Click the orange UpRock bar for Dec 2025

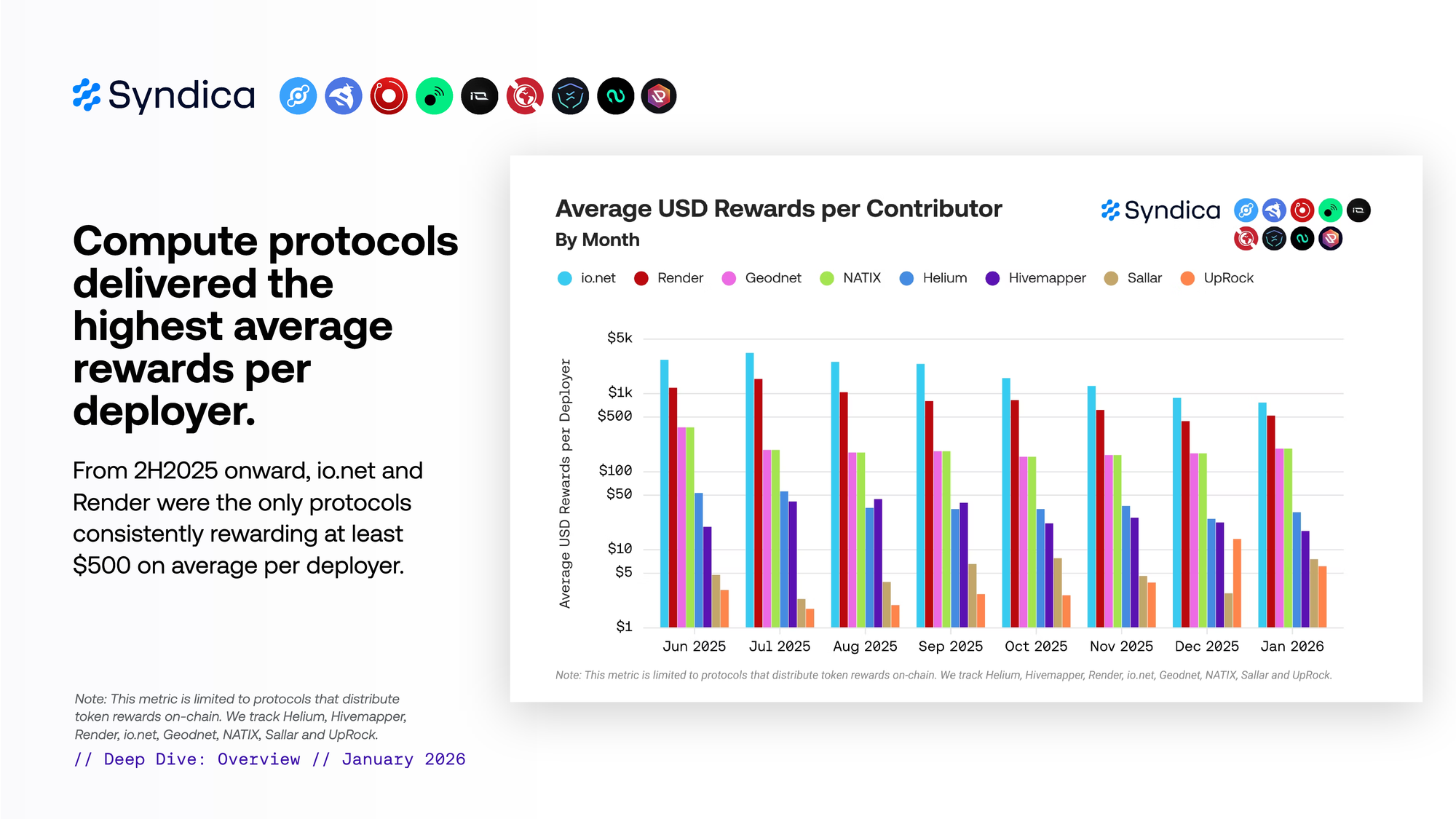(1237, 582)
